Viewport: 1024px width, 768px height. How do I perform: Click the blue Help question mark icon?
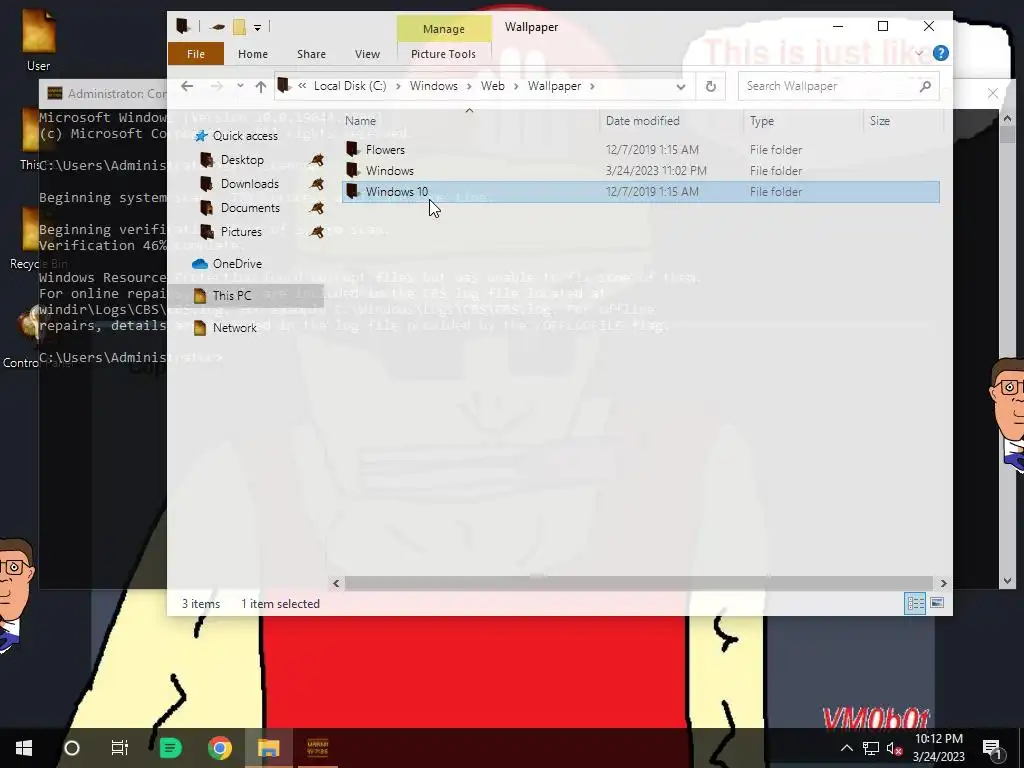click(x=940, y=54)
